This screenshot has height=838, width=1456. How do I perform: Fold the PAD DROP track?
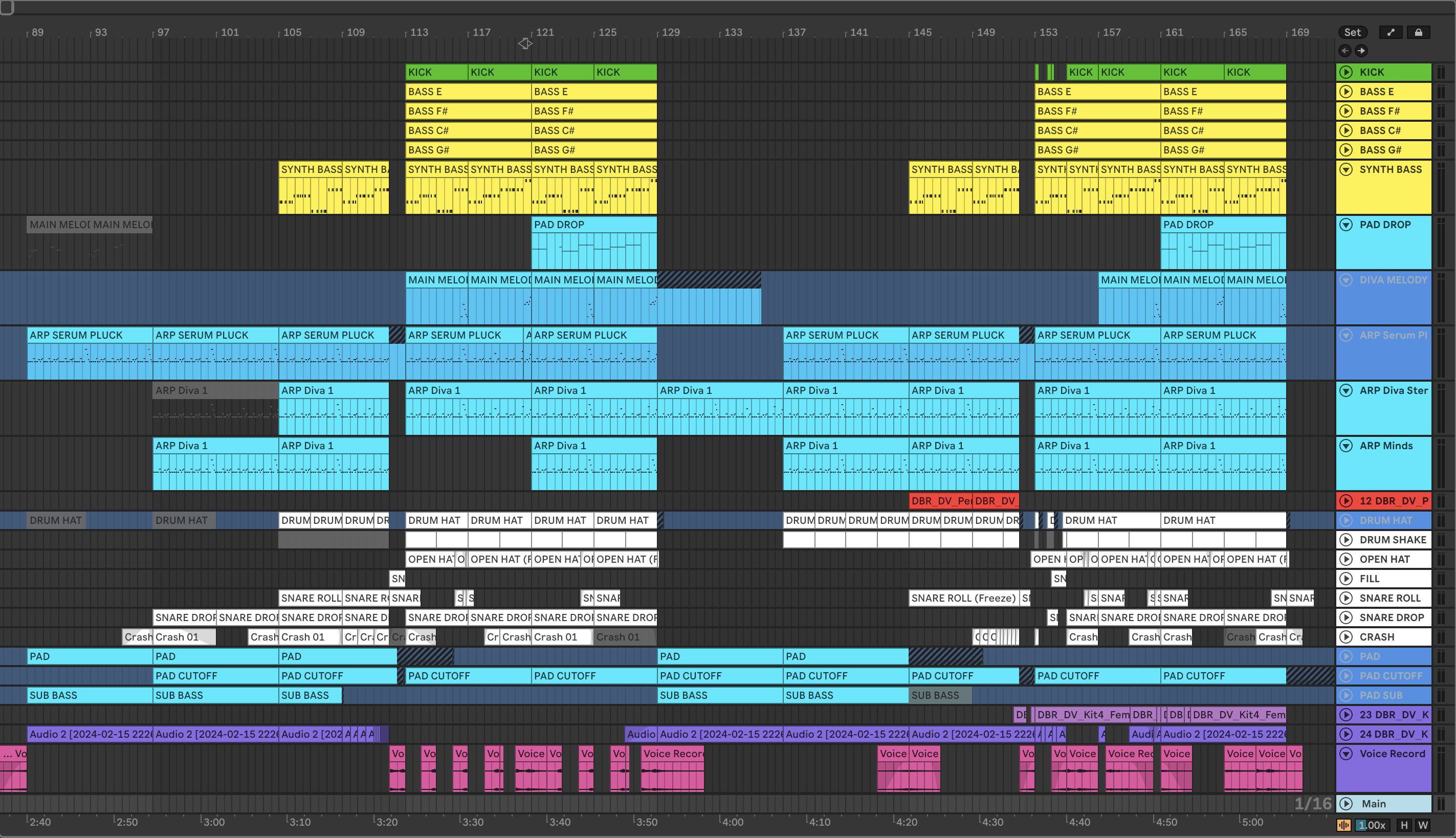pyautogui.click(x=1346, y=225)
